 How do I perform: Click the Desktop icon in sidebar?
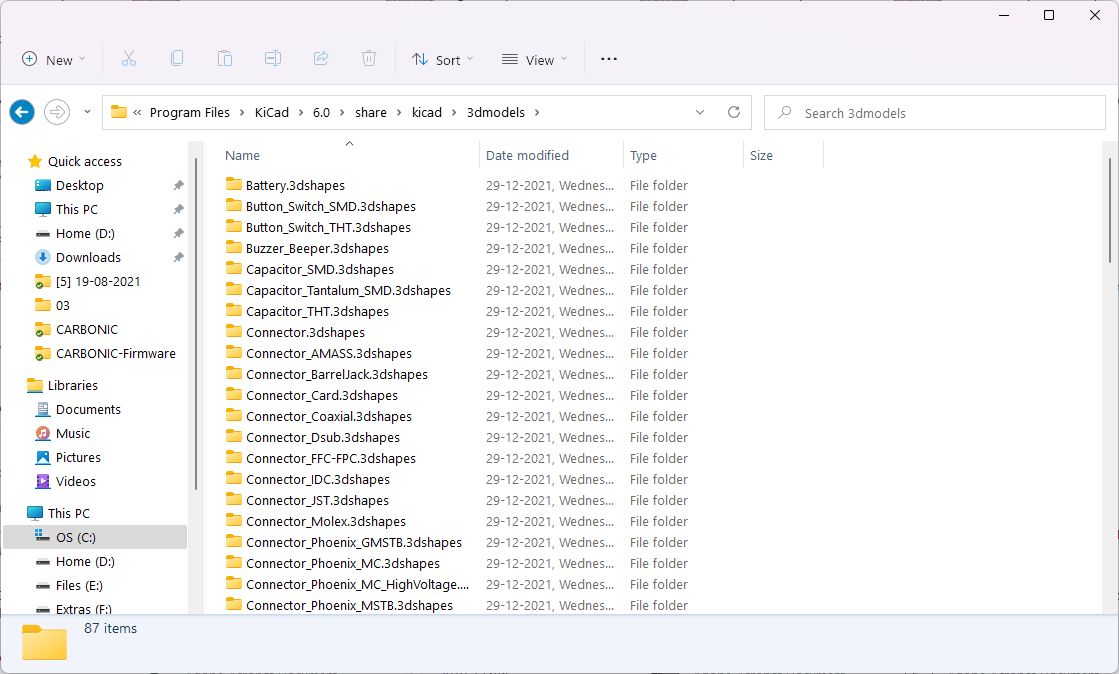(x=43, y=185)
